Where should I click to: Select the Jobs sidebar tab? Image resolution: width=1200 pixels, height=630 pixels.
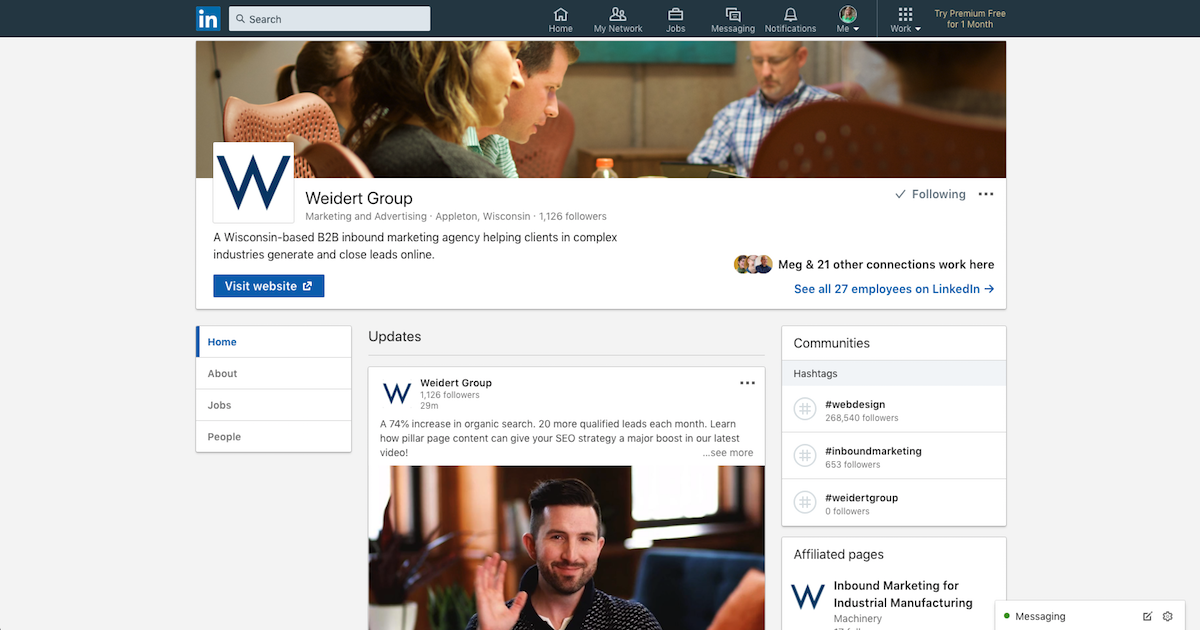tap(274, 405)
